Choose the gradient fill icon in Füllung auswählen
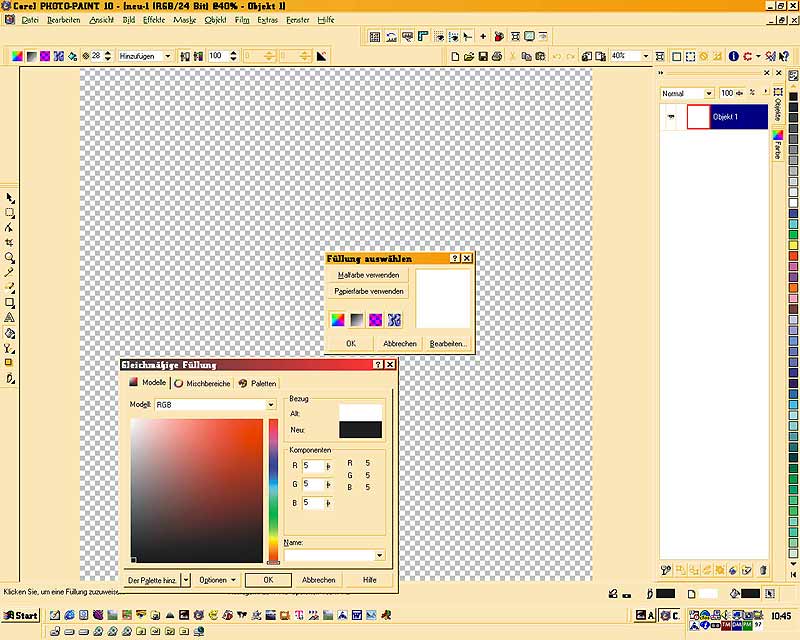This screenshot has width=800, height=640. [x=357, y=320]
